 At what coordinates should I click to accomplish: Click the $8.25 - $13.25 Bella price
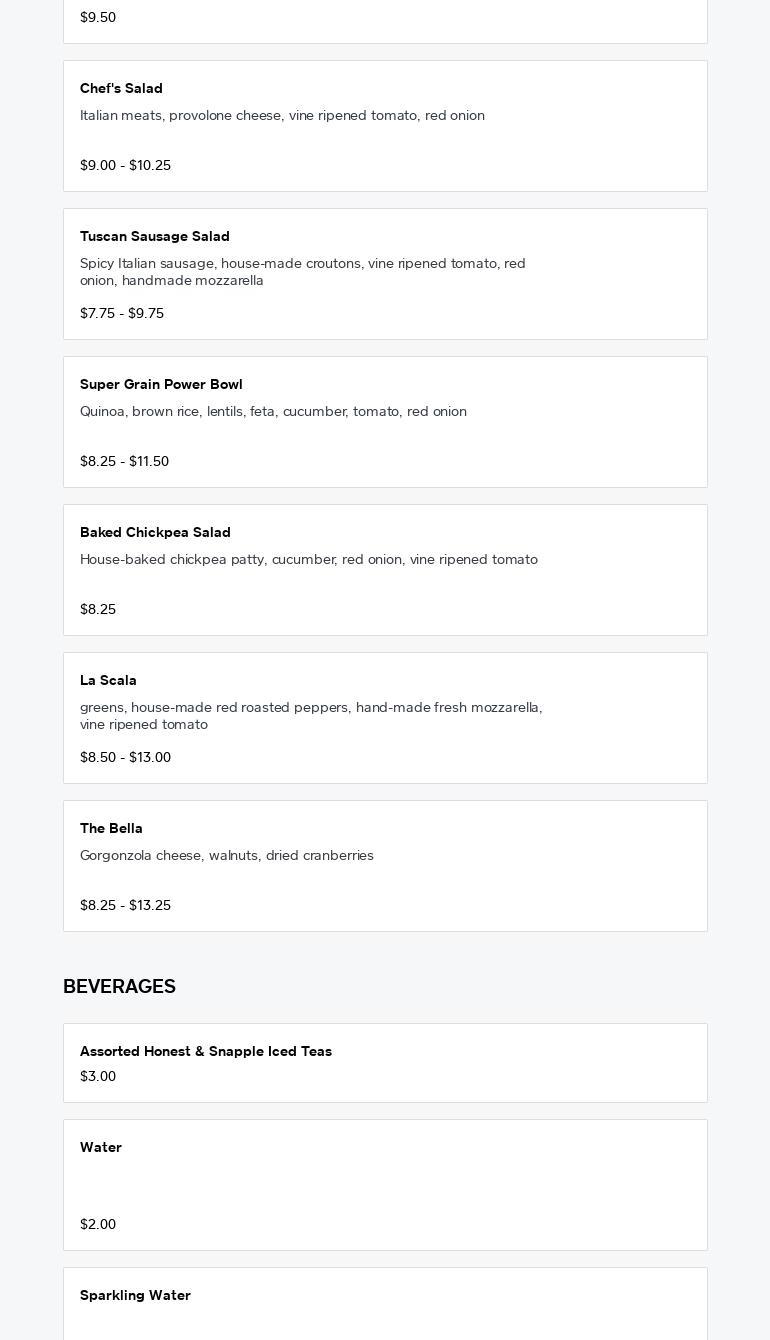tap(125, 906)
